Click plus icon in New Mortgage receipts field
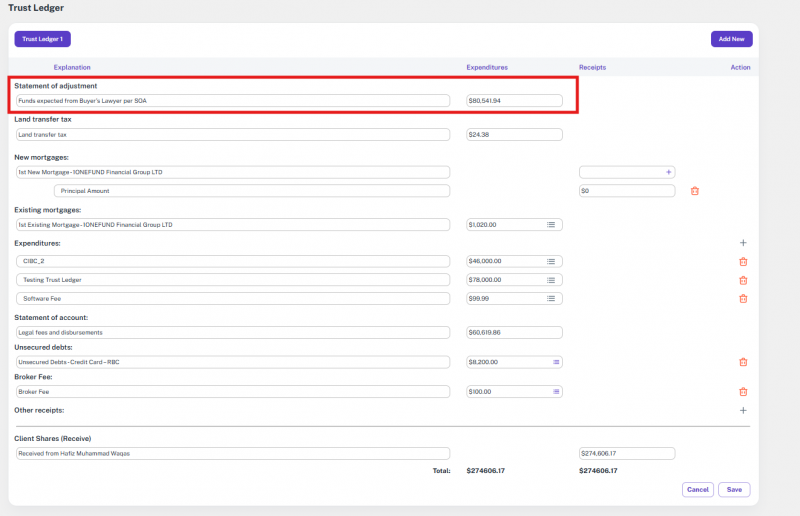 (669, 172)
